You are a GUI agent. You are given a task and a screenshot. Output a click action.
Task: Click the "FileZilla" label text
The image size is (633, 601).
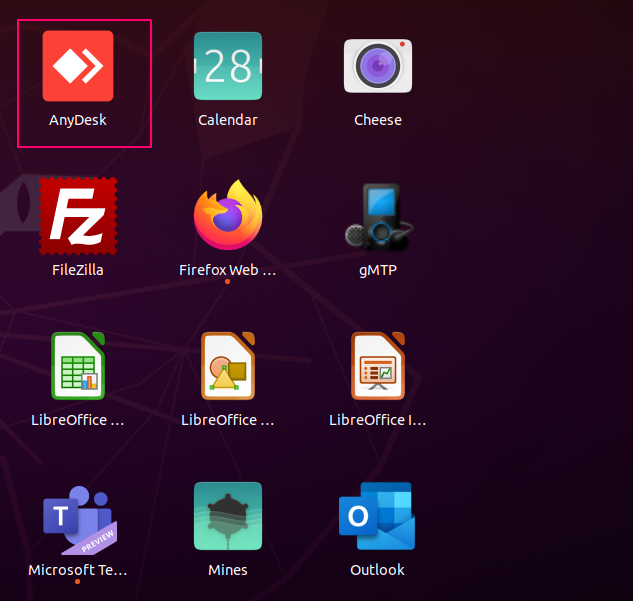[78, 270]
